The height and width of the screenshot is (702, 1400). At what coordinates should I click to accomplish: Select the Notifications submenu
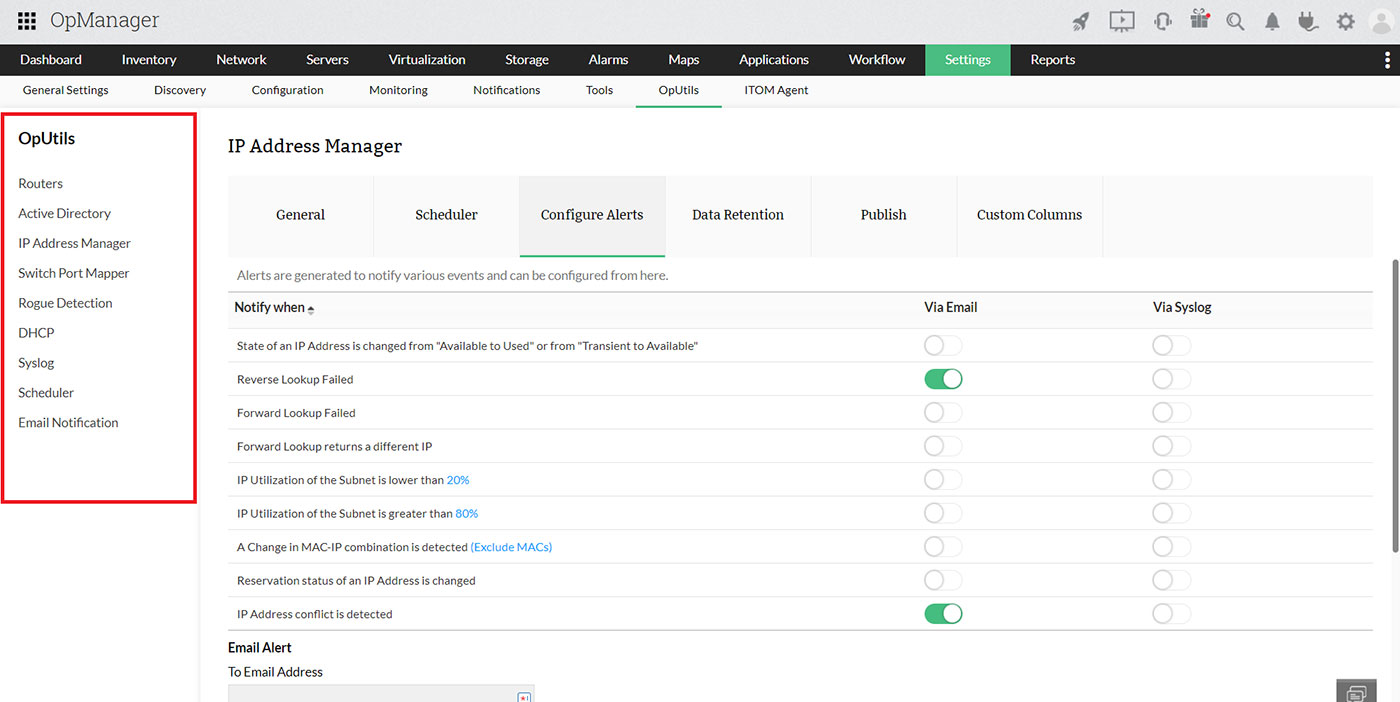(x=507, y=90)
